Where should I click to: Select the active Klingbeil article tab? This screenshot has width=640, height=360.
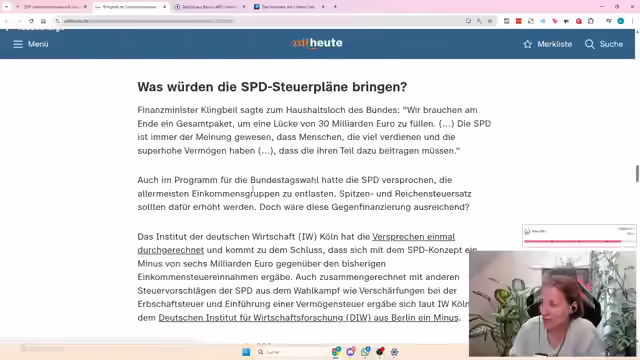tap(130, 7)
